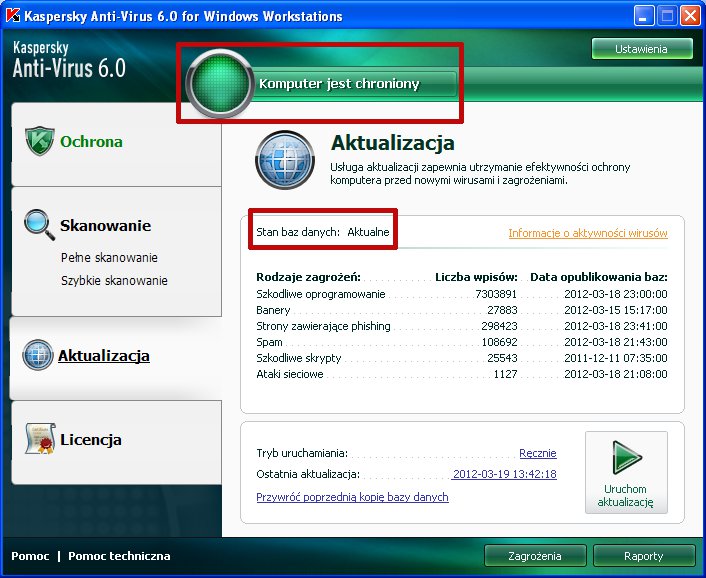
Task: Change startup mode via Ręcznie link
Action: coord(538,453)
